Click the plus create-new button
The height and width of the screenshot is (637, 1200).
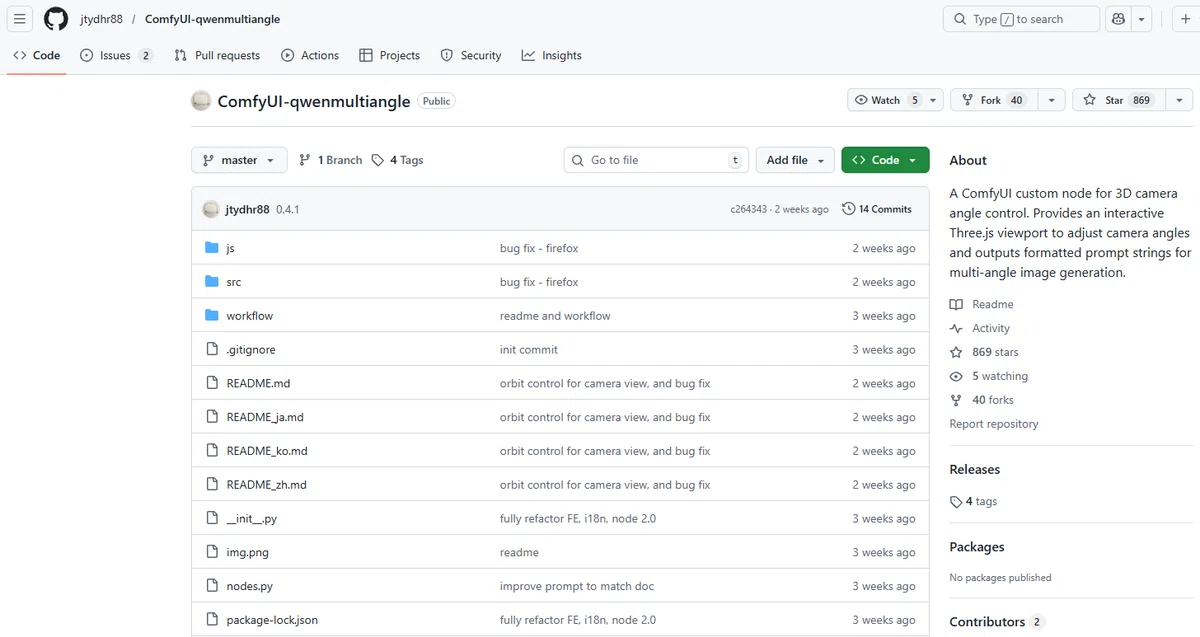1186,19
